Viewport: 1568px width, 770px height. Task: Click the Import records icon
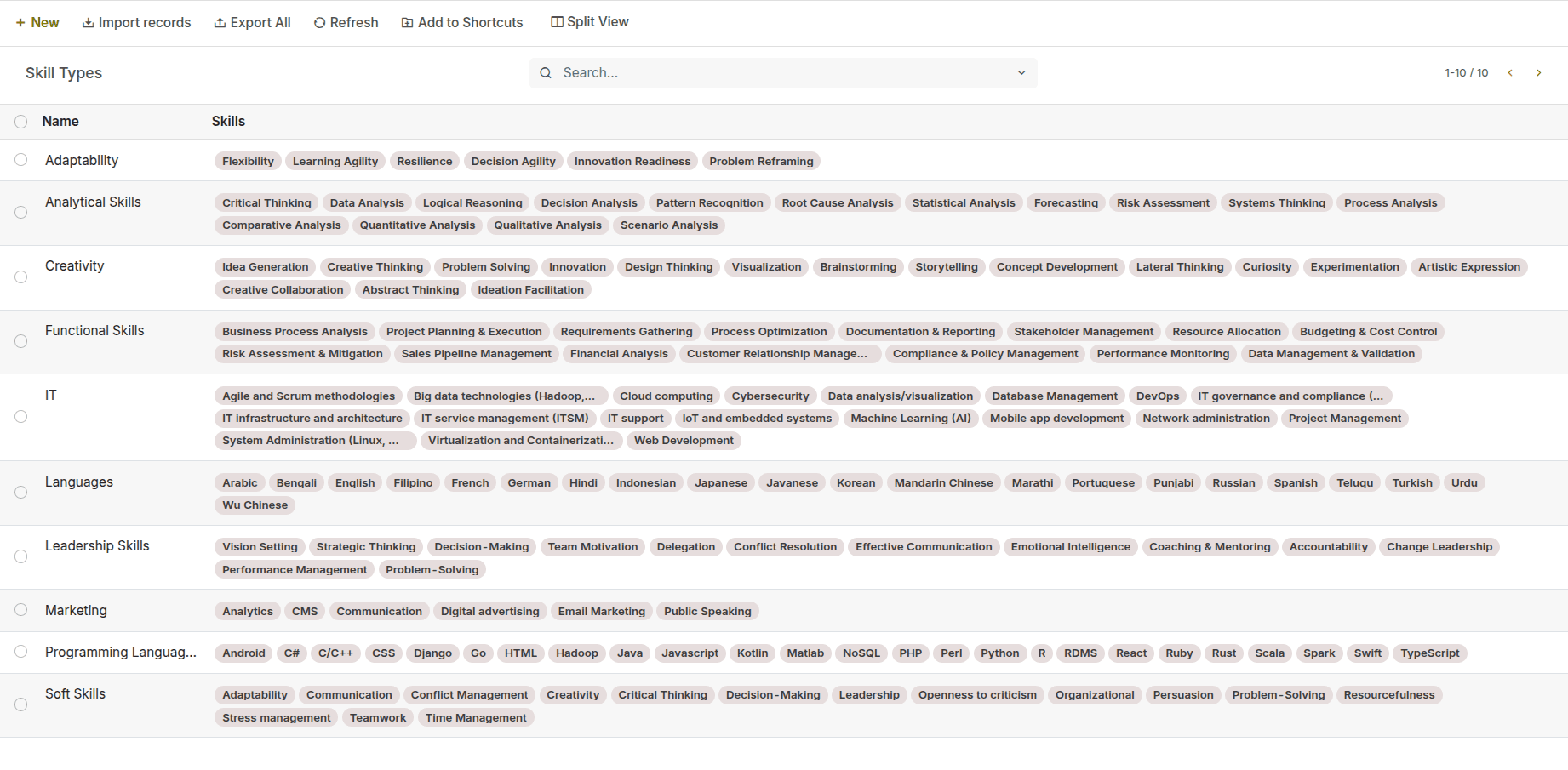click(x=88, y=23)
